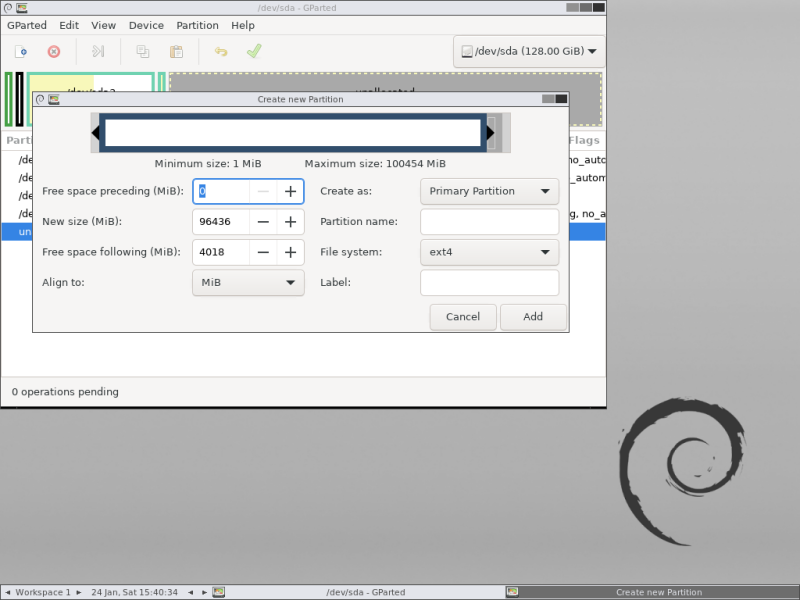Open the /dev/sda device selector
The width and height of the screenshot is (800, 600).
pos(529,51)
